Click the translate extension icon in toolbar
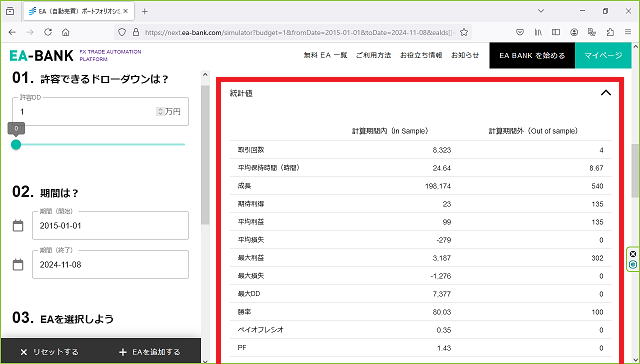 coord(592,32)
